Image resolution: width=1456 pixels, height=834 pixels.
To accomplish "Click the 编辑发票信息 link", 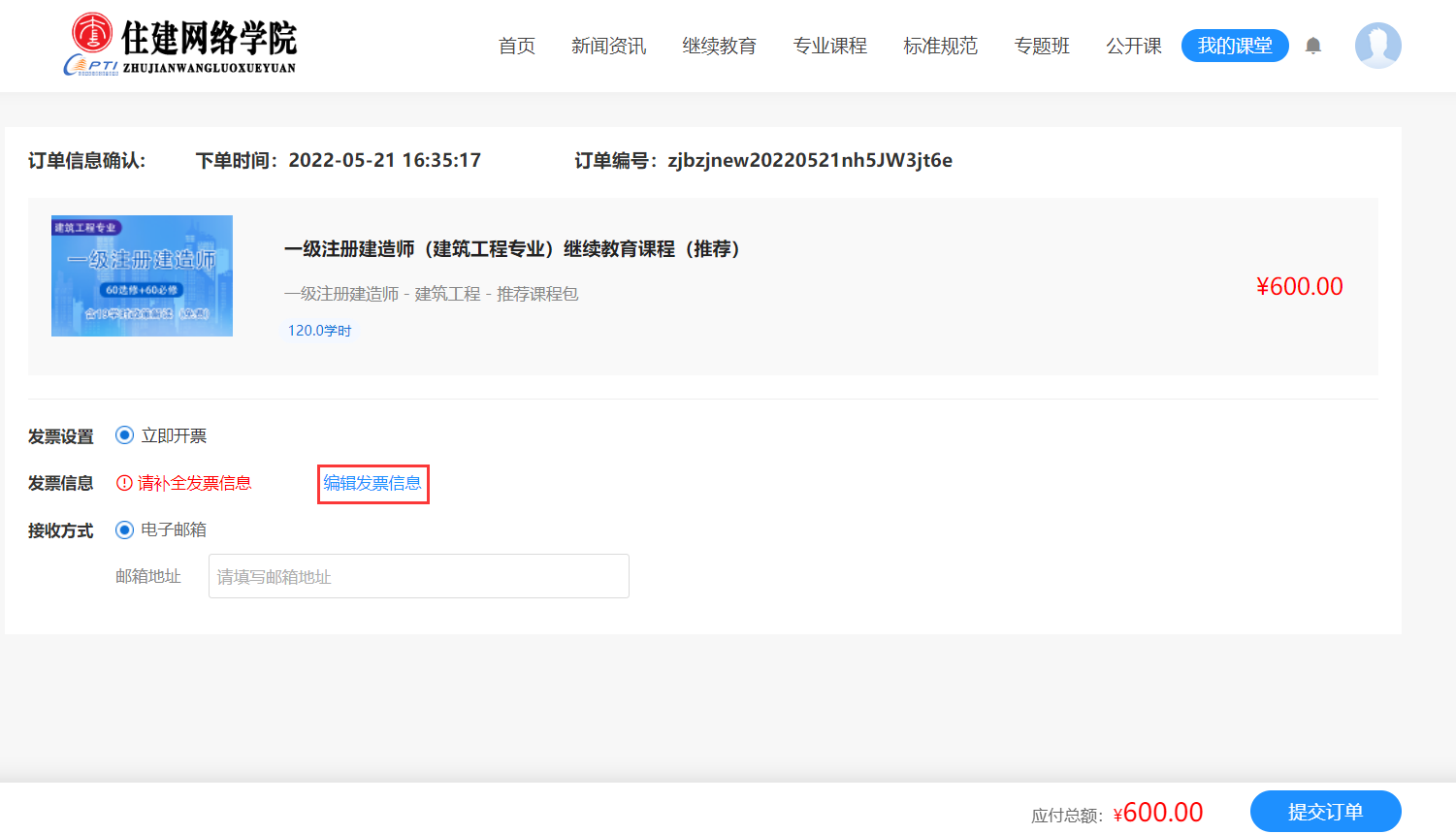I will coord(372,483).
